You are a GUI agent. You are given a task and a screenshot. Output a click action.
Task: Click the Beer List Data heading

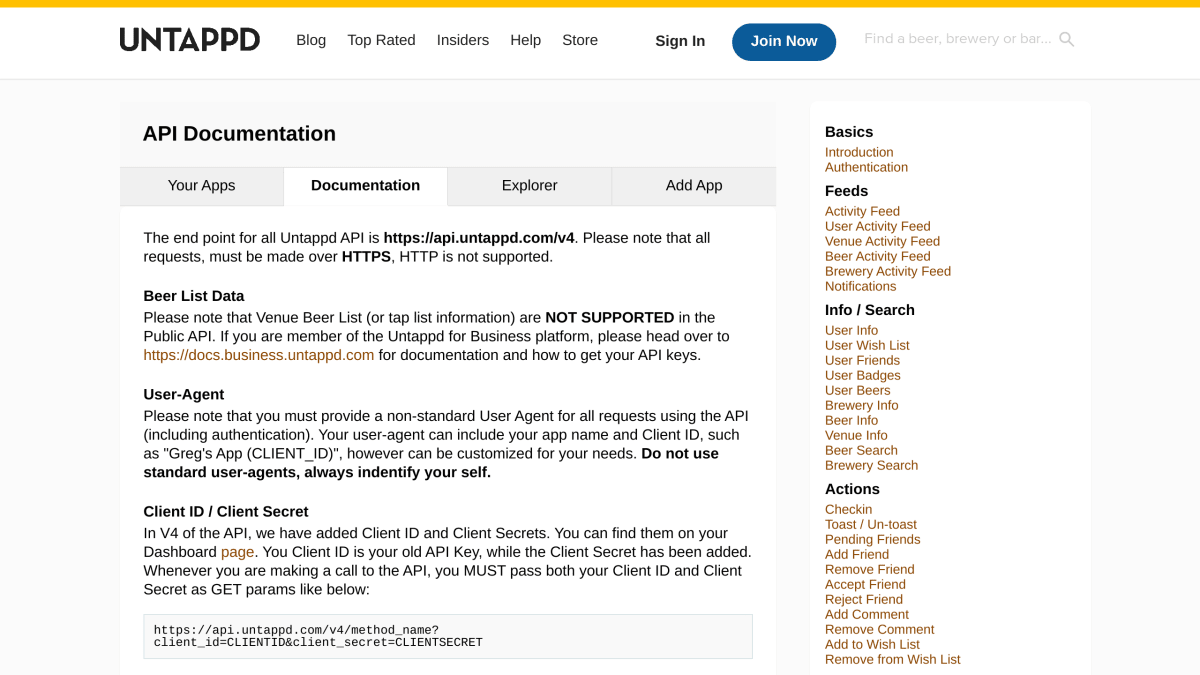coord(194,296)
